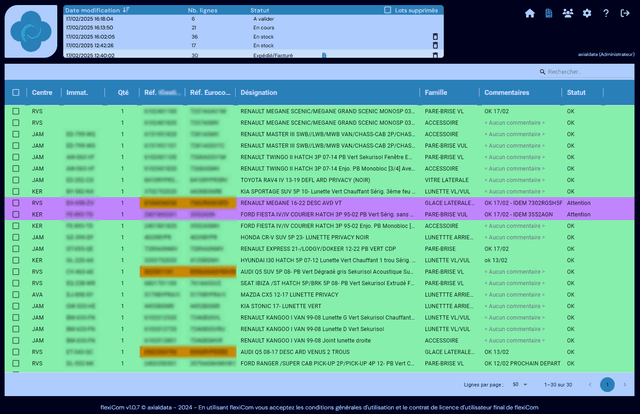Sort by Désignation column header
The width and height of the screenshot is (640, 414).
click(259, 93)
